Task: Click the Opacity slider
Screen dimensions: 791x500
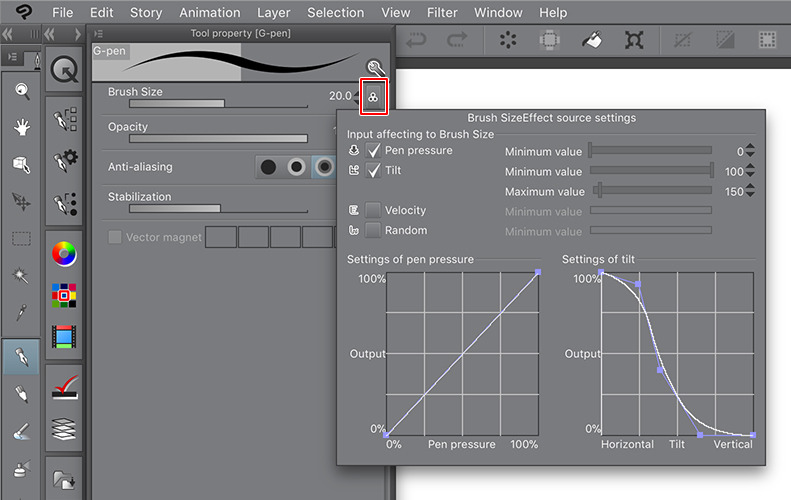Action: [218, 139]
